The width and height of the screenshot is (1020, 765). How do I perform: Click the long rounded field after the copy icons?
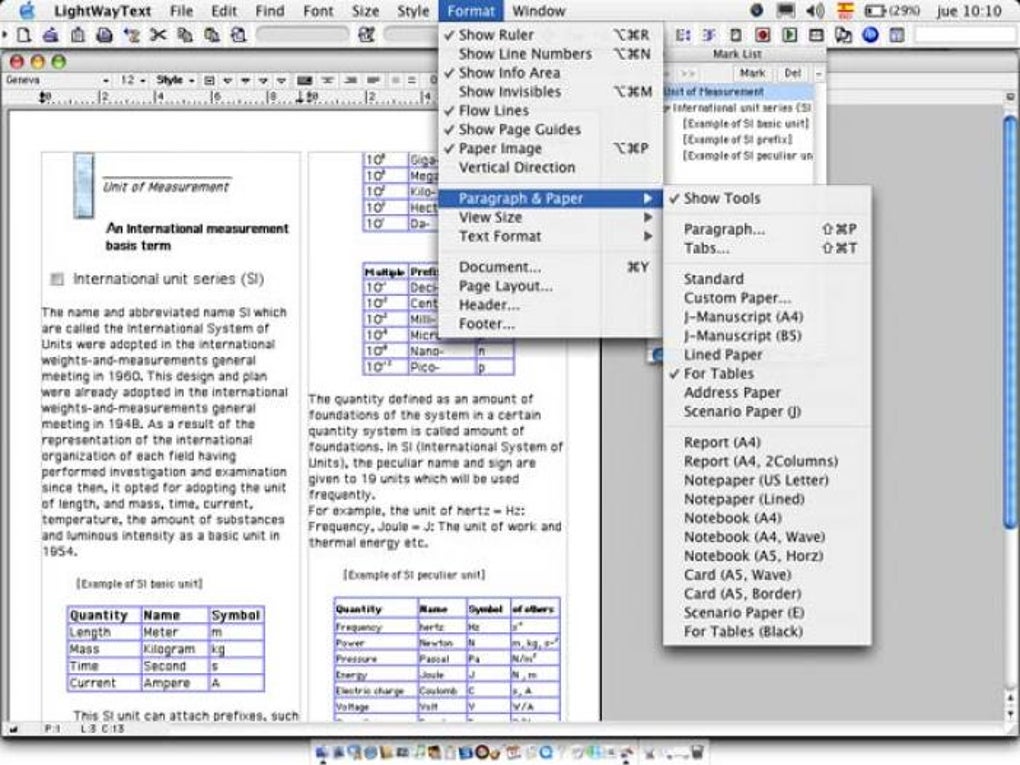302,34
